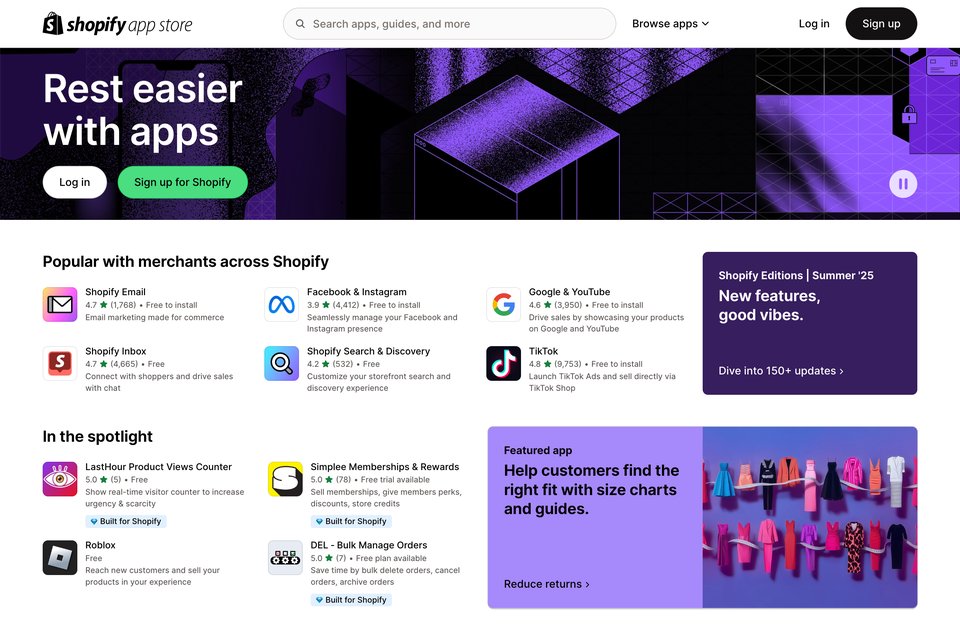Open the TikTok app icon
Screen dimensions: 960x627
pos(503,363)
